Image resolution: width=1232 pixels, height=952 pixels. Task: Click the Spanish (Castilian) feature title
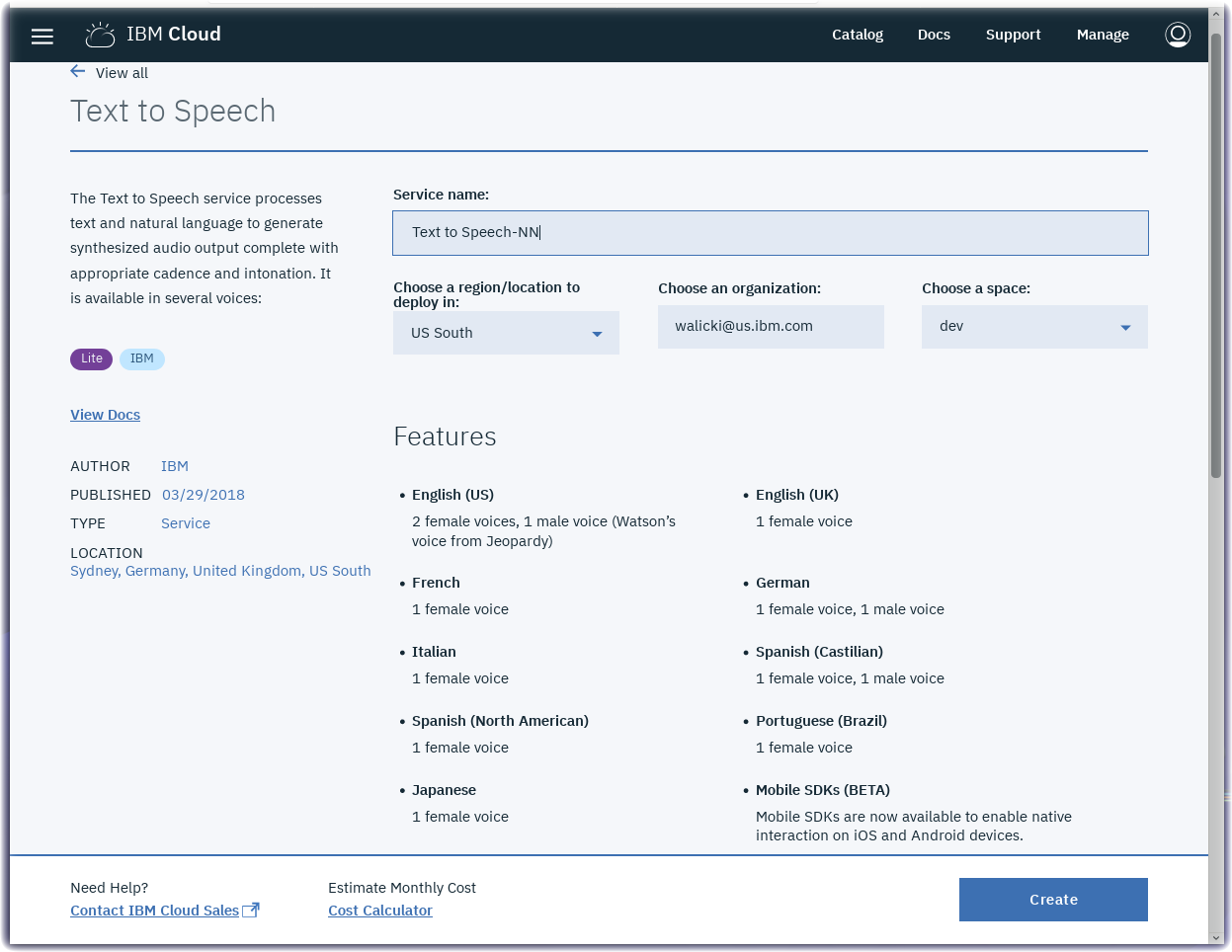tap(819, 652)
